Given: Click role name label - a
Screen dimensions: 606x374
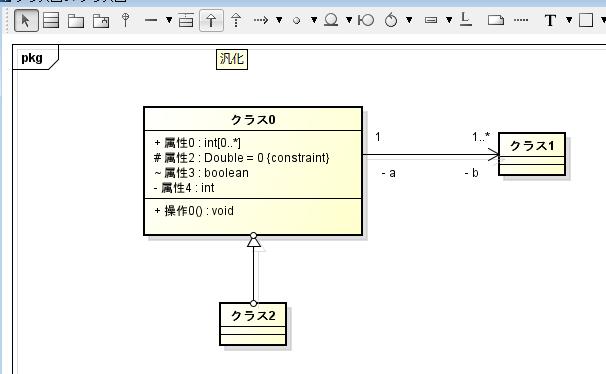Looking at the screenshot, I should pyautogui.click(x=388, y=173).
